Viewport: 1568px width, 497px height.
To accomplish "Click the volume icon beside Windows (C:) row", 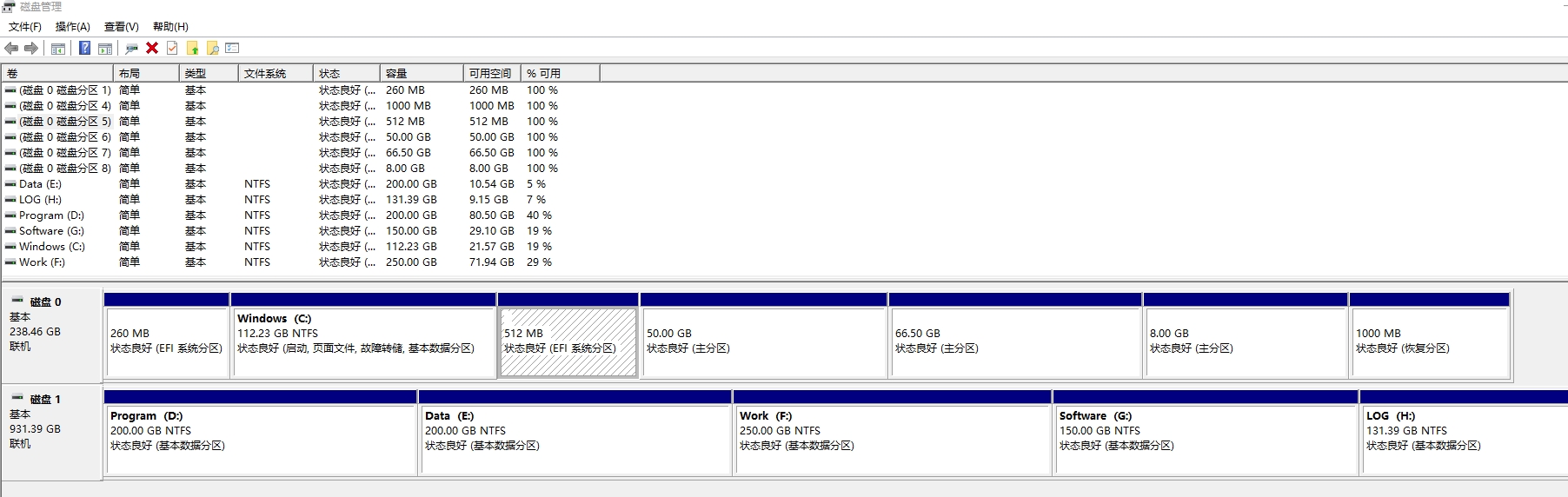I will tap(10, 247).
